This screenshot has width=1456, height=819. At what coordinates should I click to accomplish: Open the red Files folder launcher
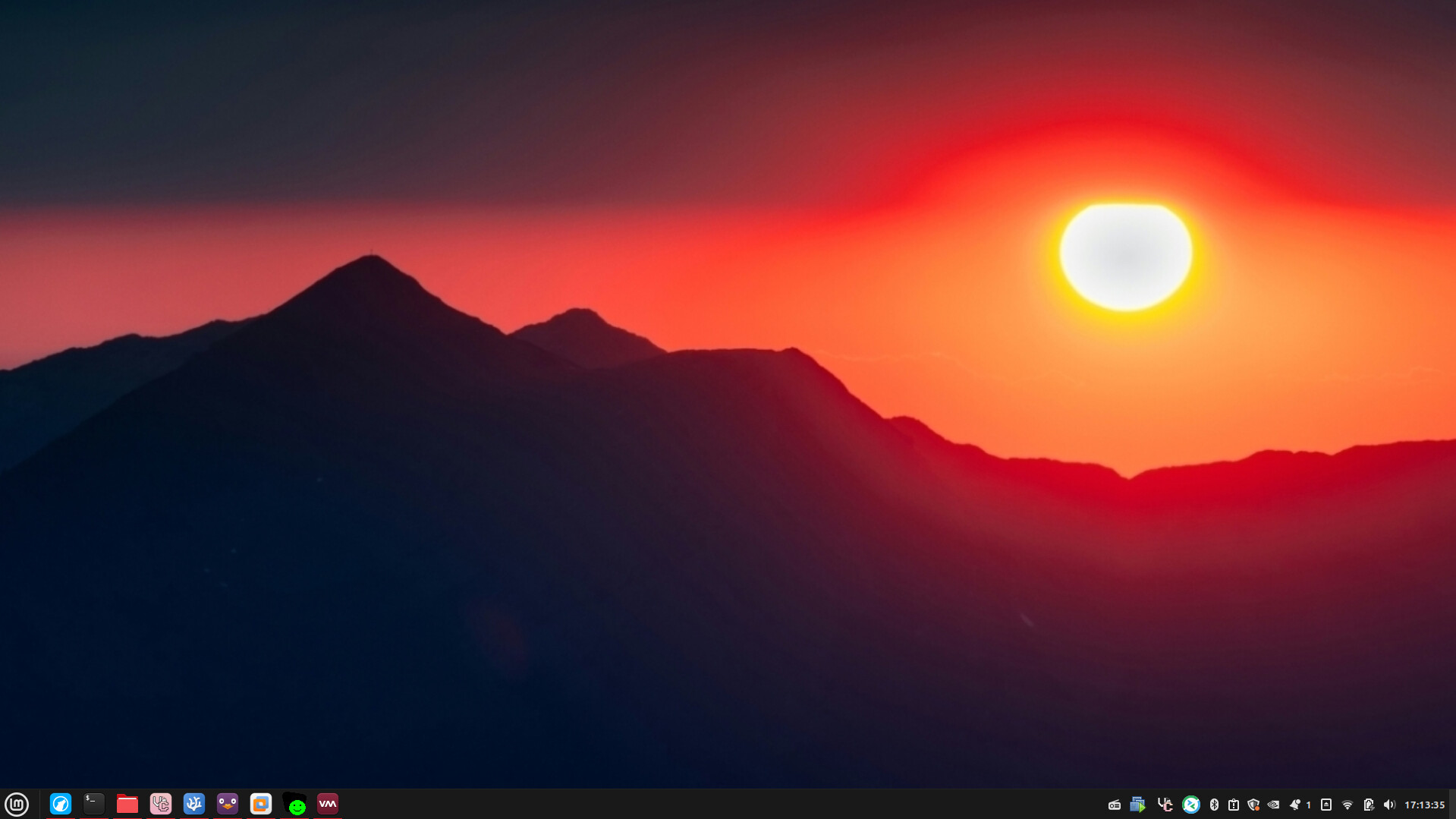click(127, 804)
